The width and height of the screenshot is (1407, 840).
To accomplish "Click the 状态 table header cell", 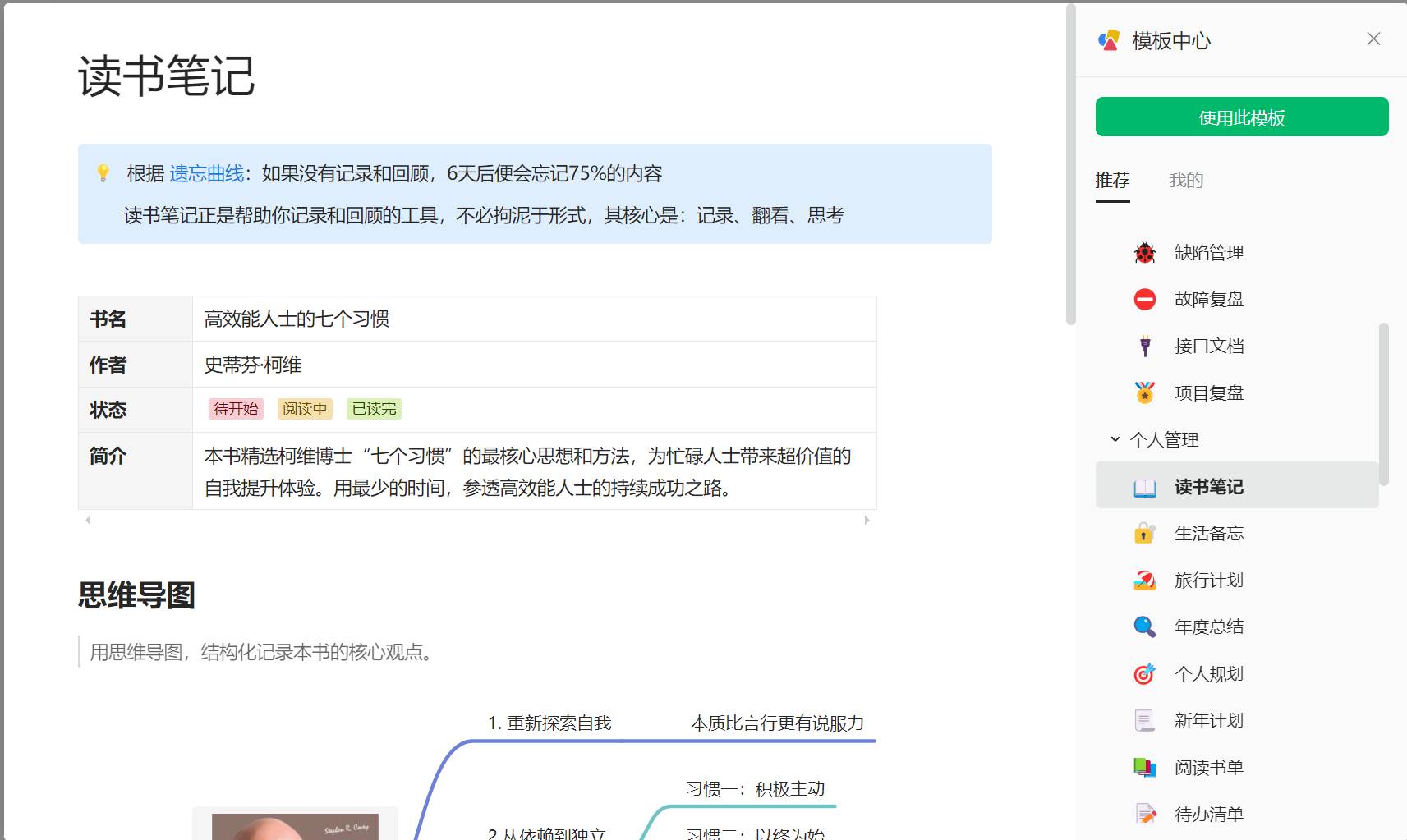I will pos(136,410).
